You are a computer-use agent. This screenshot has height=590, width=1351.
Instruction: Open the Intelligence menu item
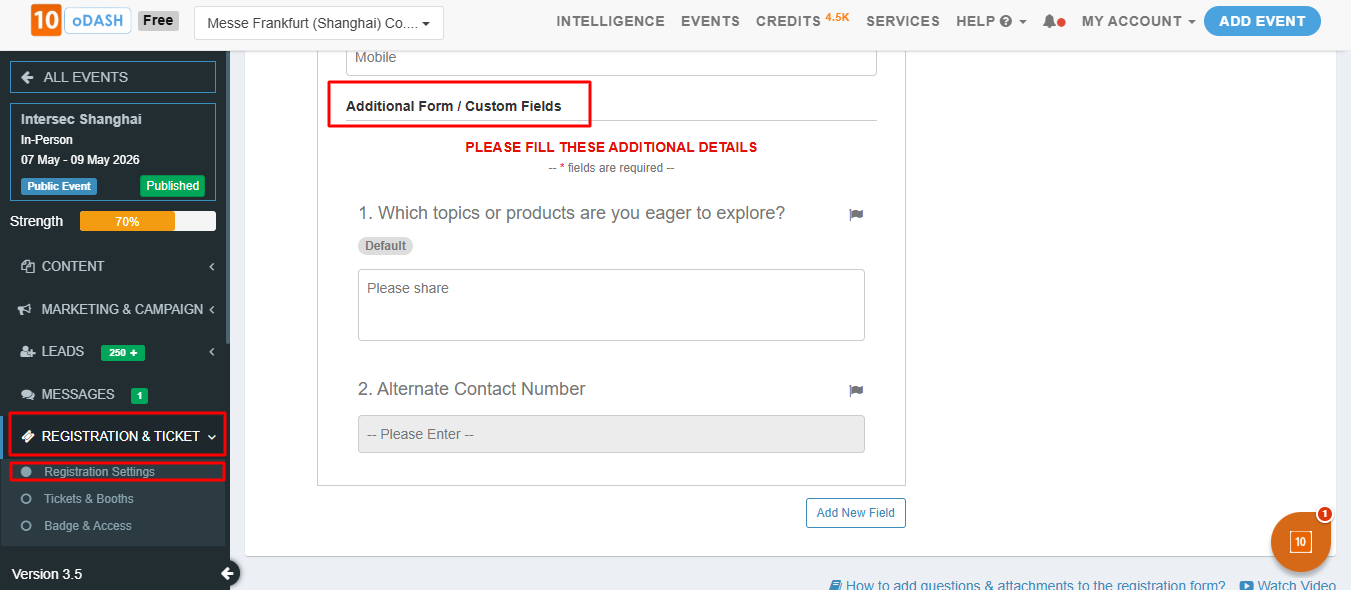click(610, 21)
